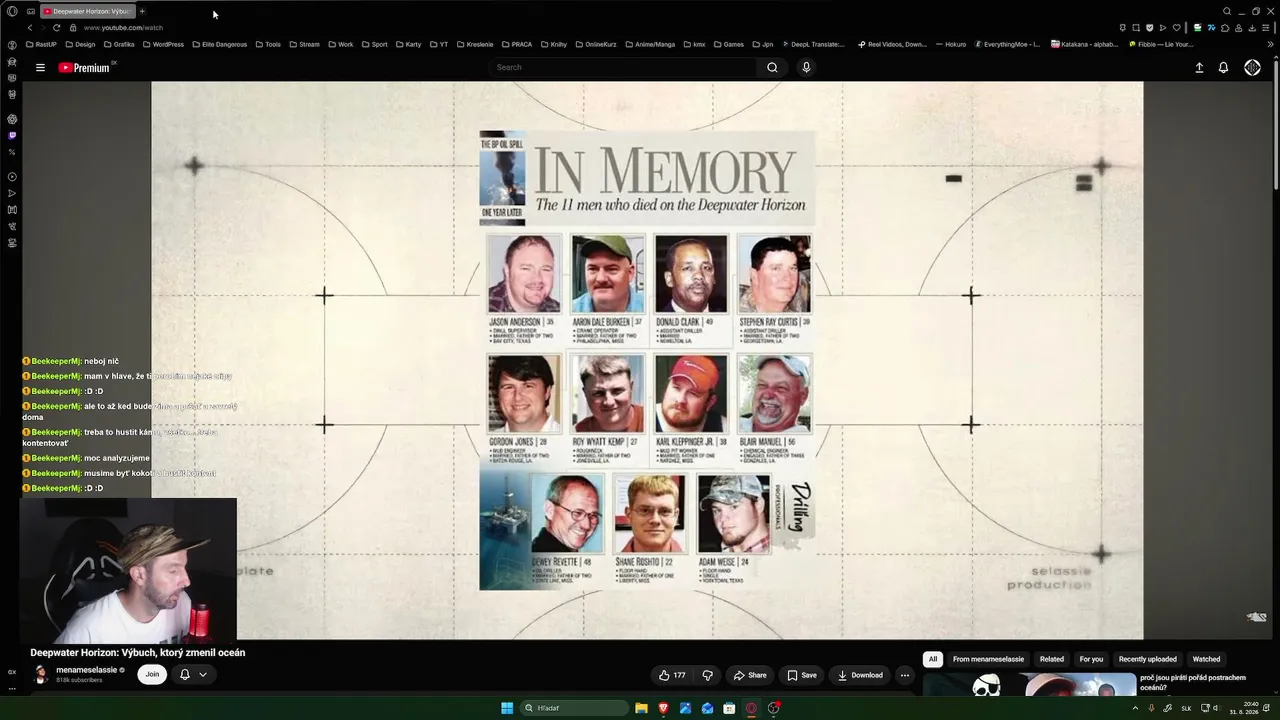Open Opera browser from the taskbar

751,708
